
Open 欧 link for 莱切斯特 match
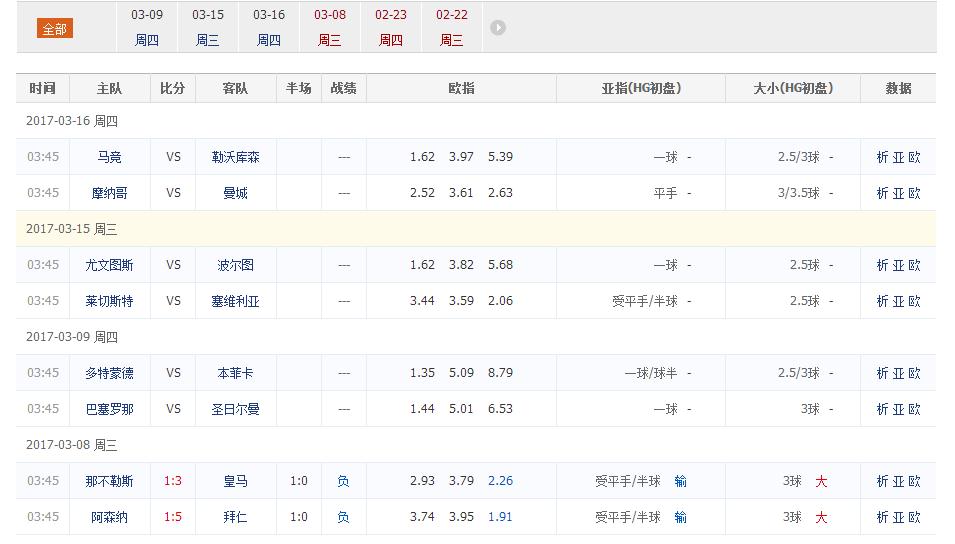click(914, 301)
